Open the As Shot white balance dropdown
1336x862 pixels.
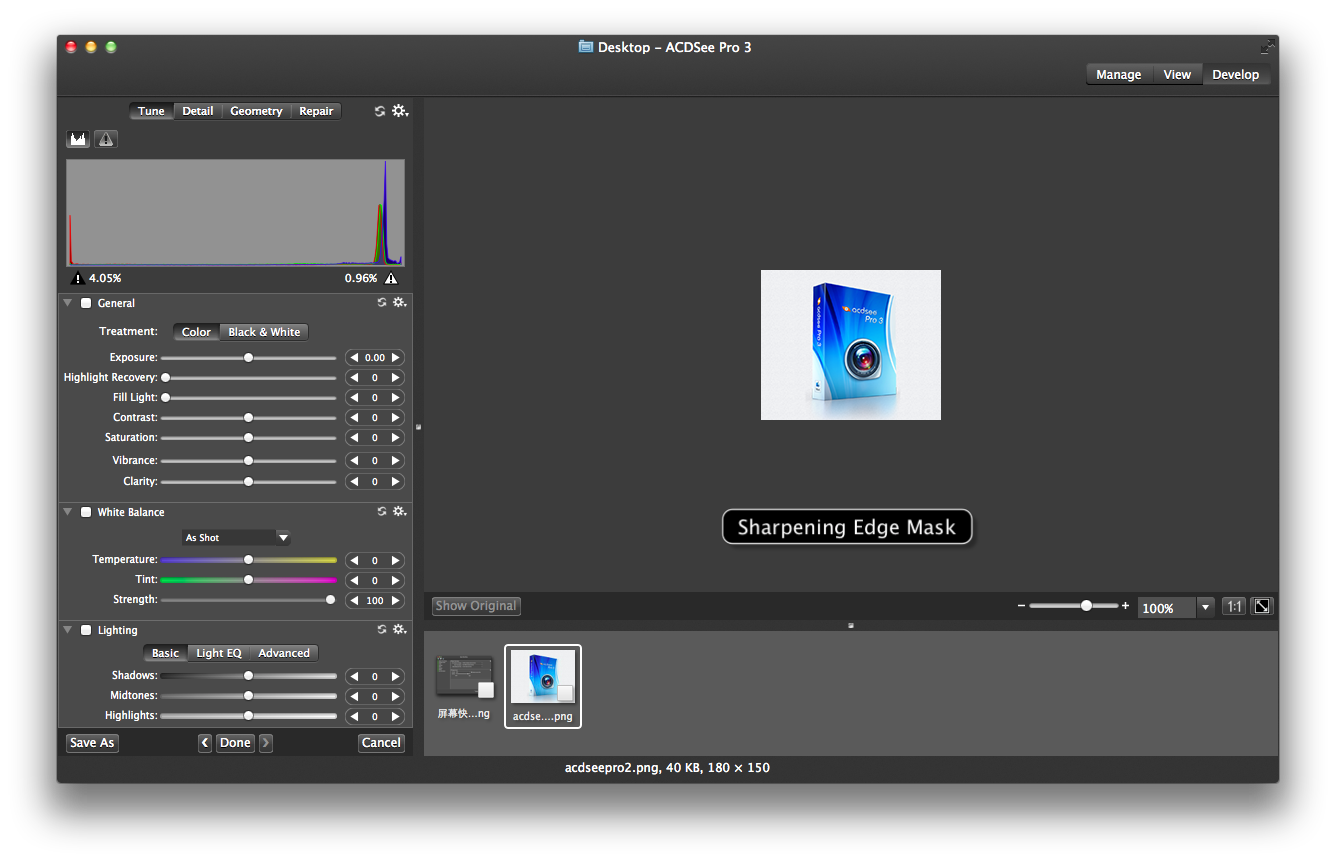pyautogui.click(x=236, y=538)
